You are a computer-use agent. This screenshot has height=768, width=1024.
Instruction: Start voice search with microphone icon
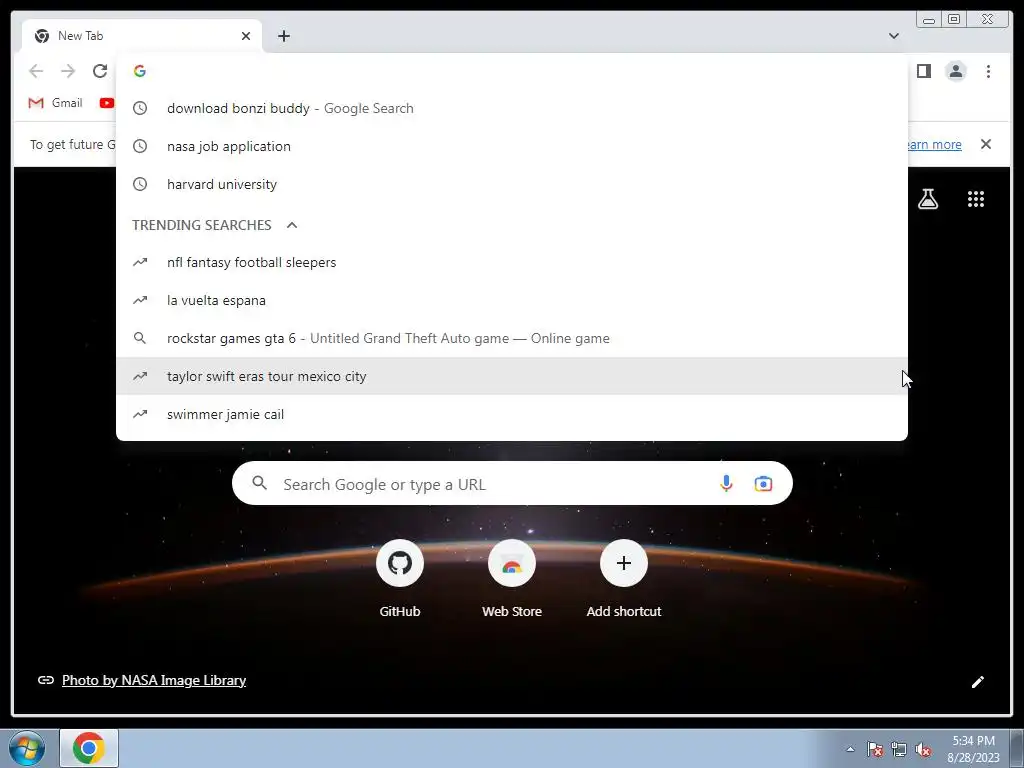[726, 484]
